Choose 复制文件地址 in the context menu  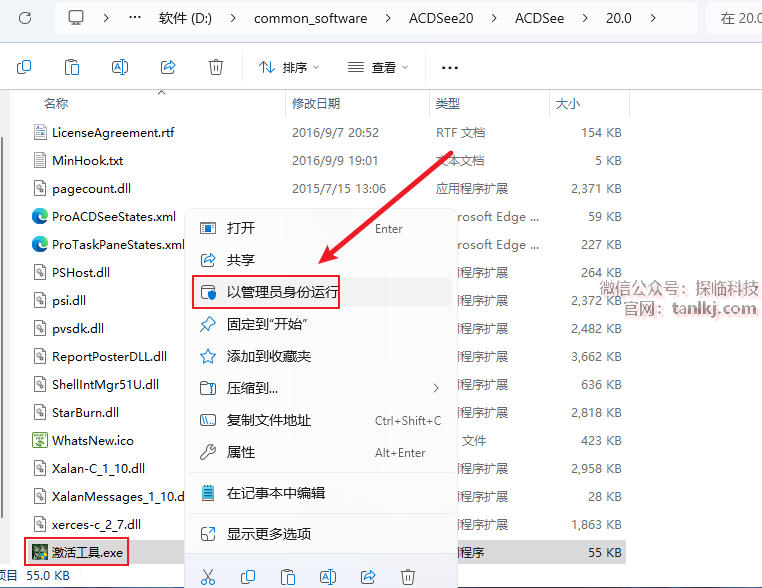tap(321, 420)
